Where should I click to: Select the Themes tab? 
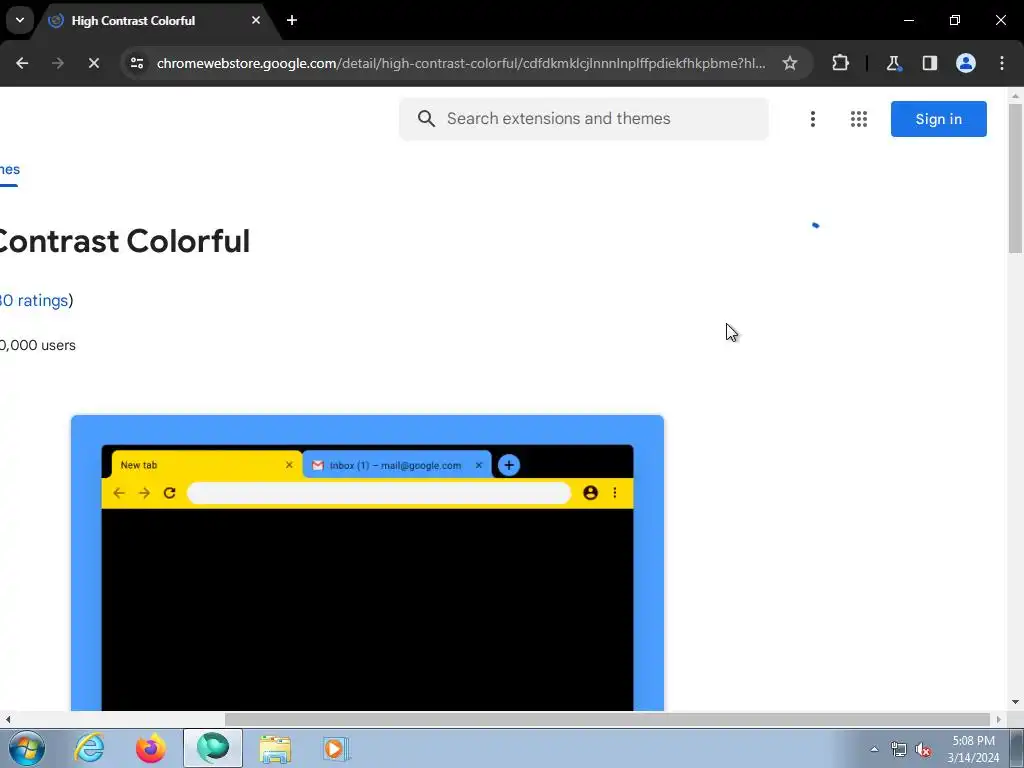point(9,170)
